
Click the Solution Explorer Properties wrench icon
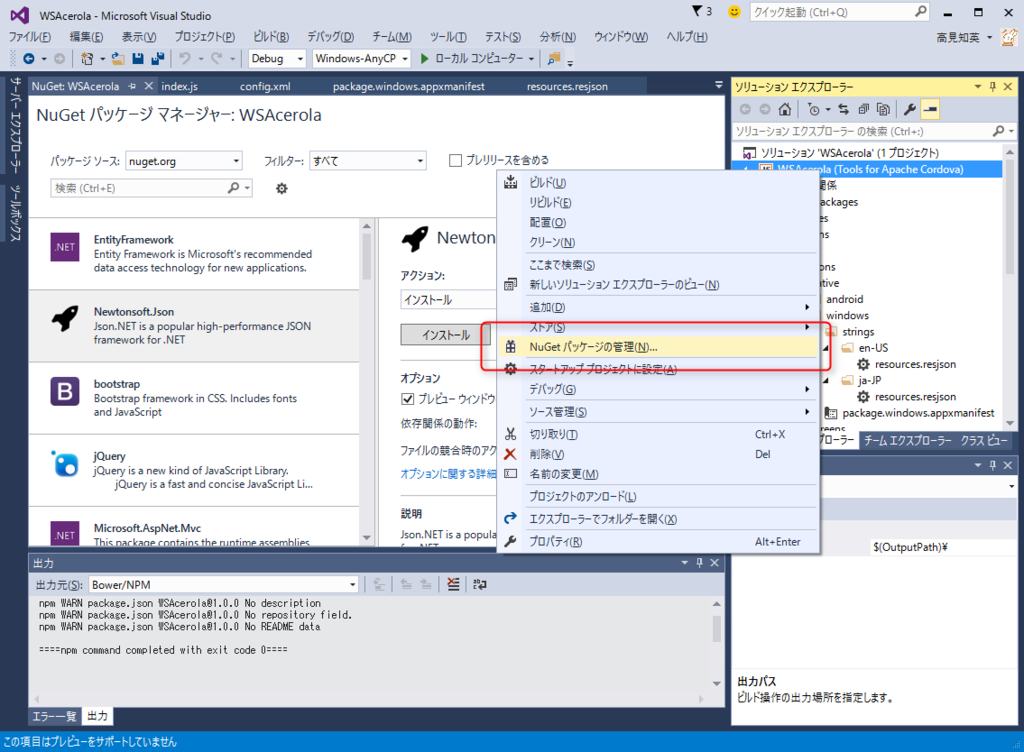(910, 109)
